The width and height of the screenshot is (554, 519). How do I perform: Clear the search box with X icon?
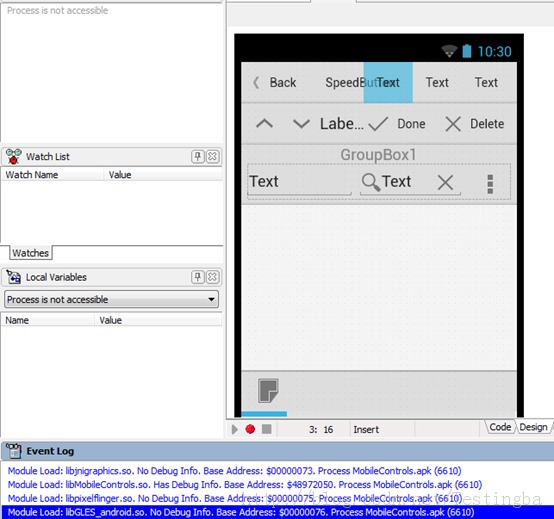(445, 183)
